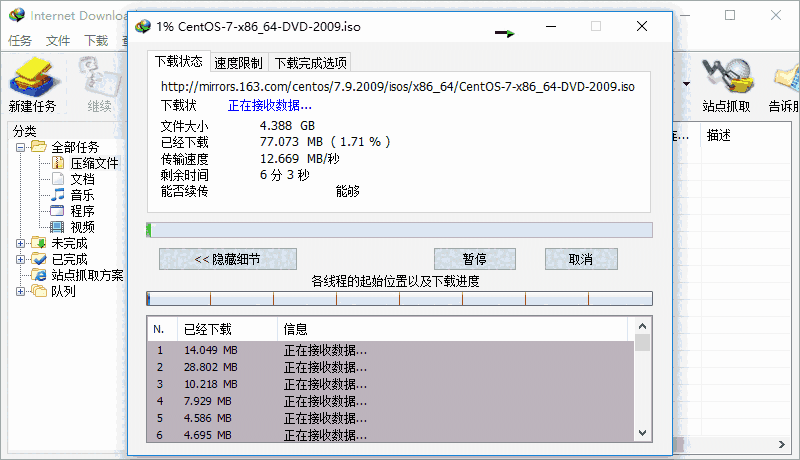Click the 信息 column header in thread list

coord(453,329)
